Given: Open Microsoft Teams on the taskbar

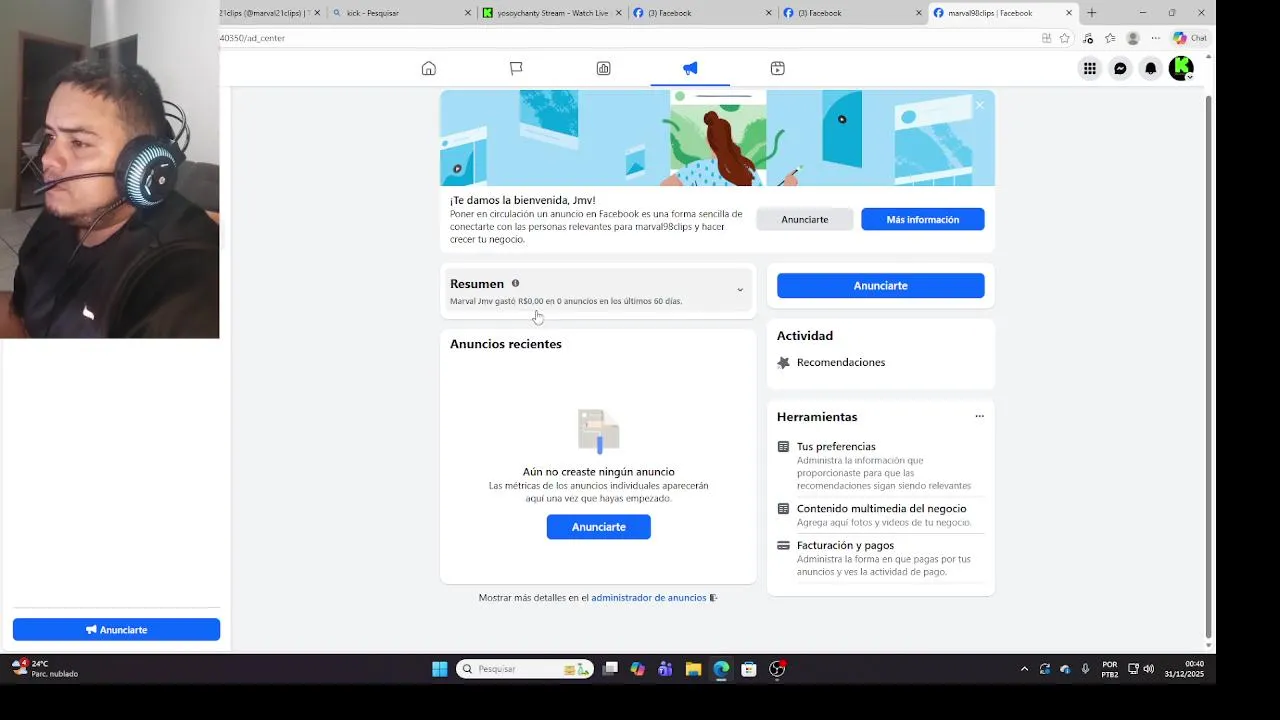Looking at the screenshot, I should (x=665, y=669).
